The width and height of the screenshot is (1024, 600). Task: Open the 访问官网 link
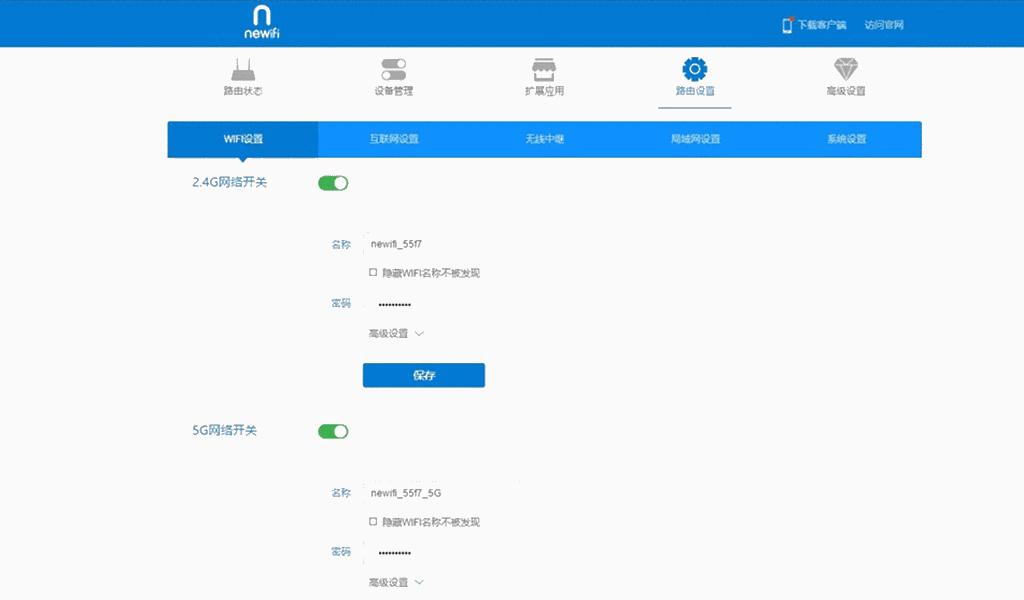[884, 24]
